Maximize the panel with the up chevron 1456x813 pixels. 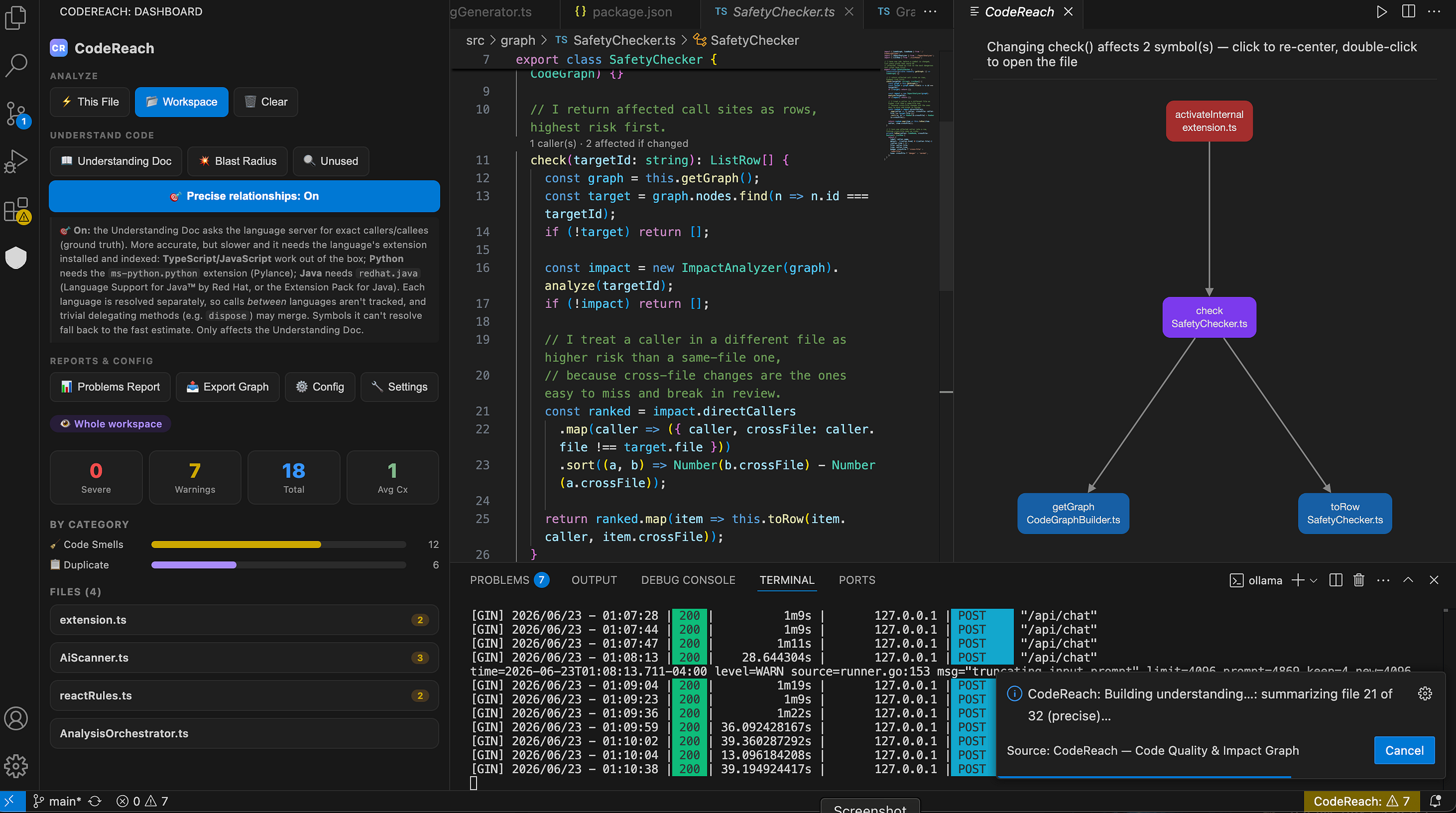pyautogui.click(x=1408, y=580)
